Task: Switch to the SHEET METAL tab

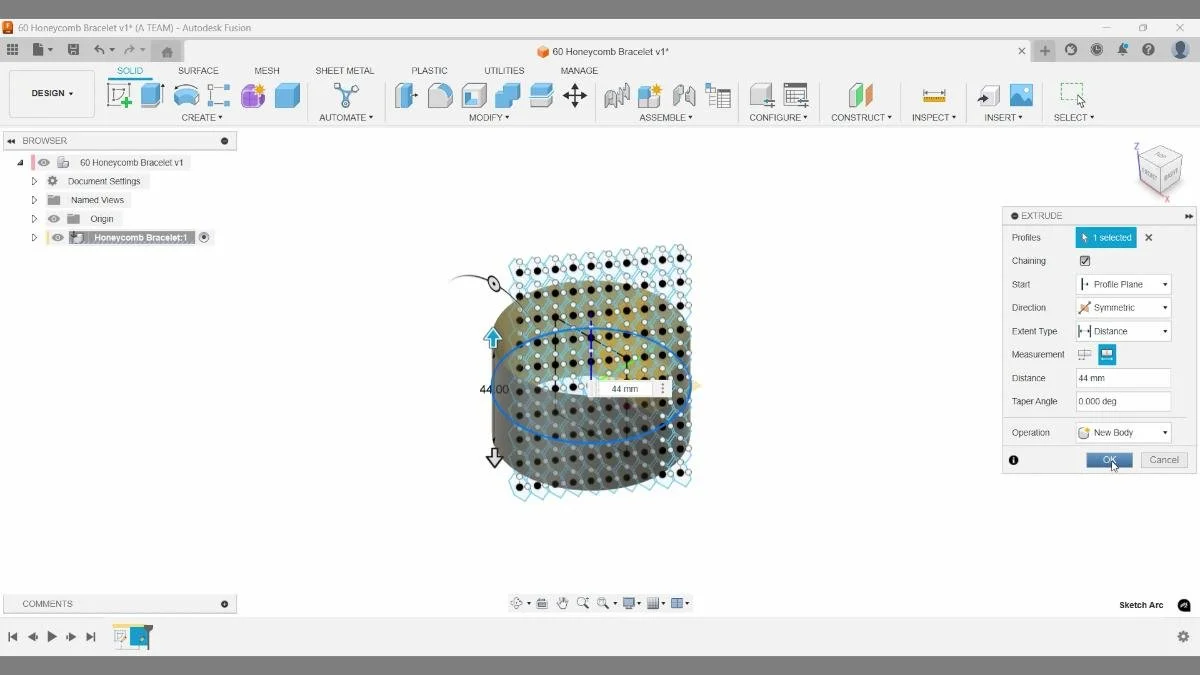Action: tap(345, 70)
